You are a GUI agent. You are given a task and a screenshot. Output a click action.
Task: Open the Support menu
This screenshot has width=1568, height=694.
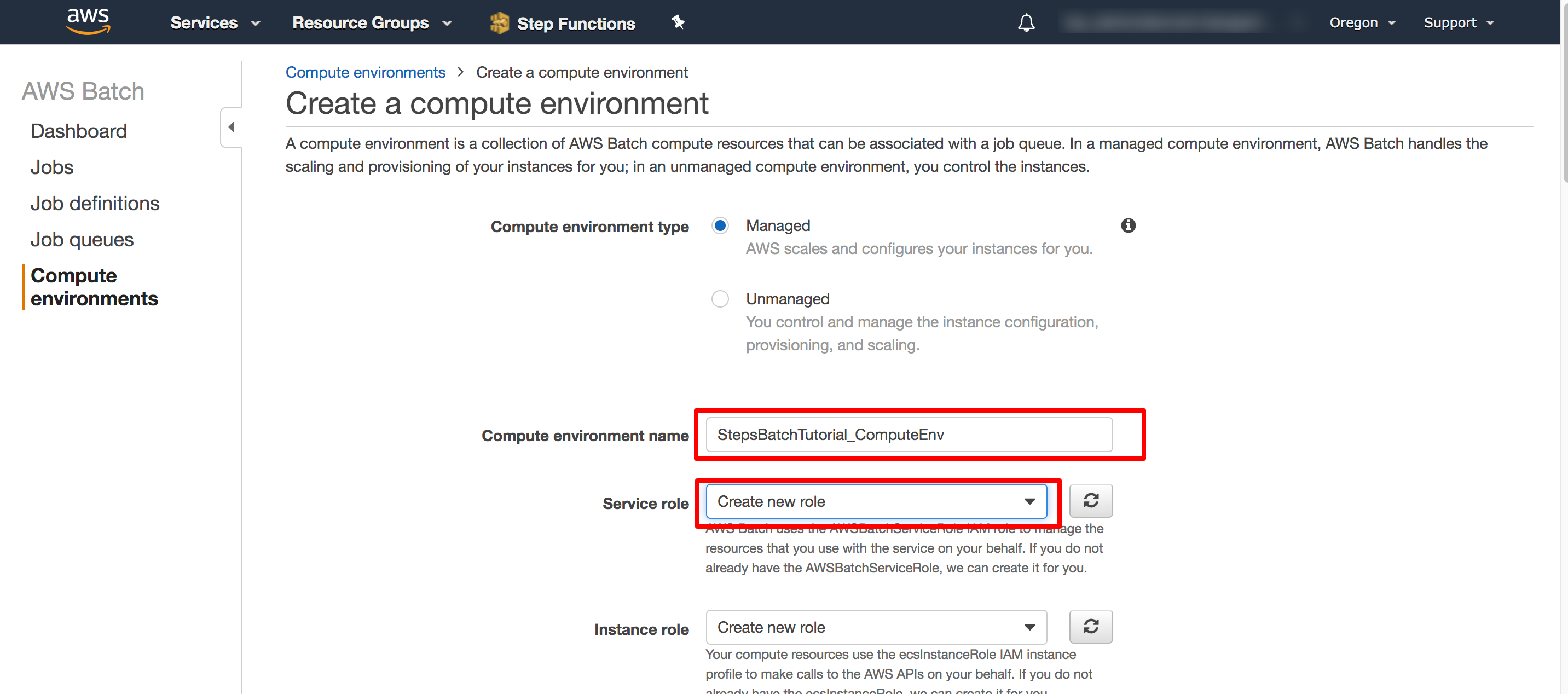click(1459, 22)
